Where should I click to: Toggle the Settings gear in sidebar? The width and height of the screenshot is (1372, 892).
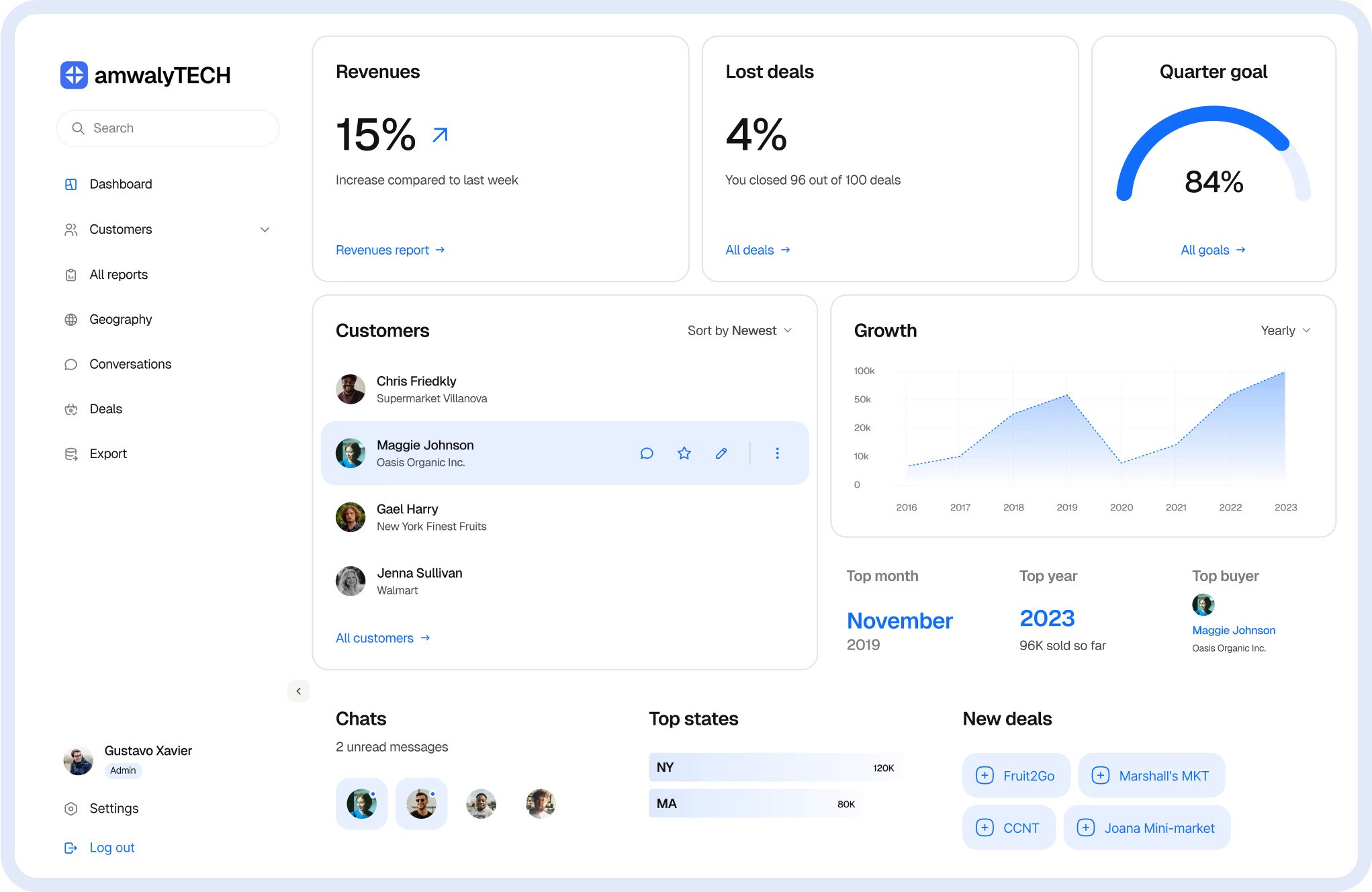[71, 809]
